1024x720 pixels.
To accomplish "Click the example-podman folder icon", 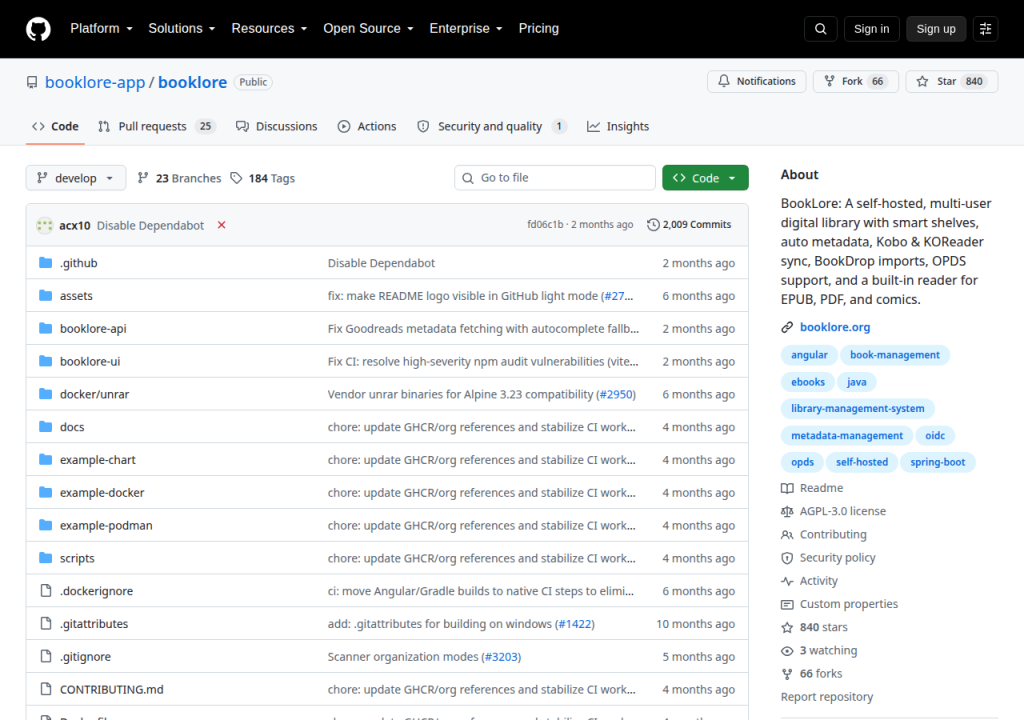I will 46,525.
